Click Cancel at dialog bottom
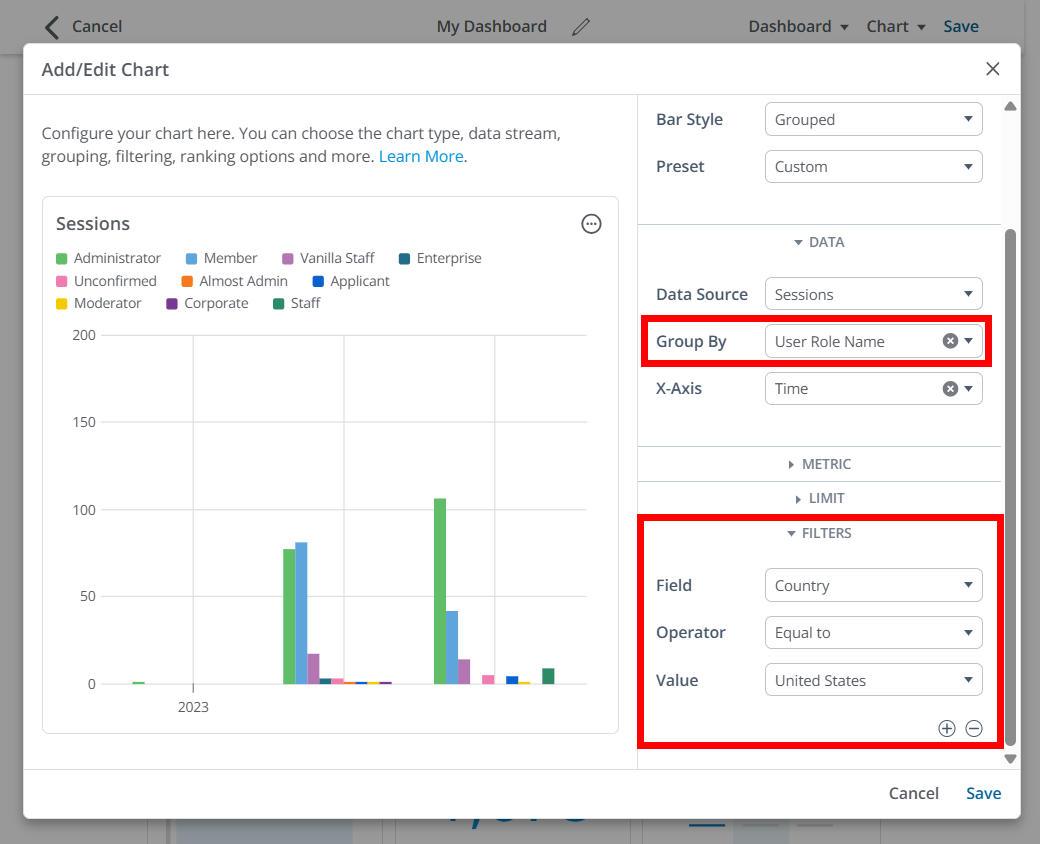1040x844 pixels. (913, 793)
